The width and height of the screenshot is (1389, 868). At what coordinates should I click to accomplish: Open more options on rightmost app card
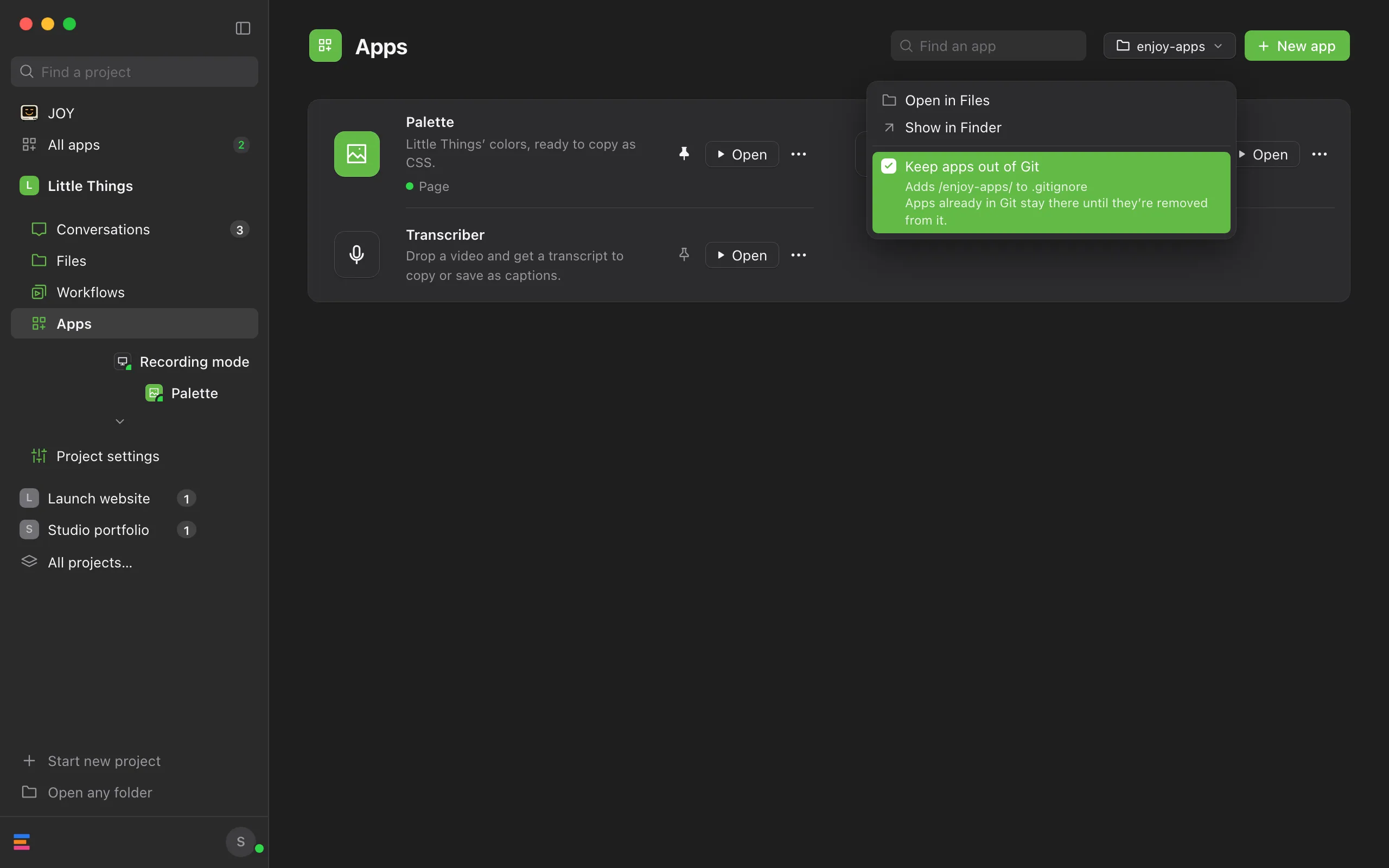click(1320, 155)
